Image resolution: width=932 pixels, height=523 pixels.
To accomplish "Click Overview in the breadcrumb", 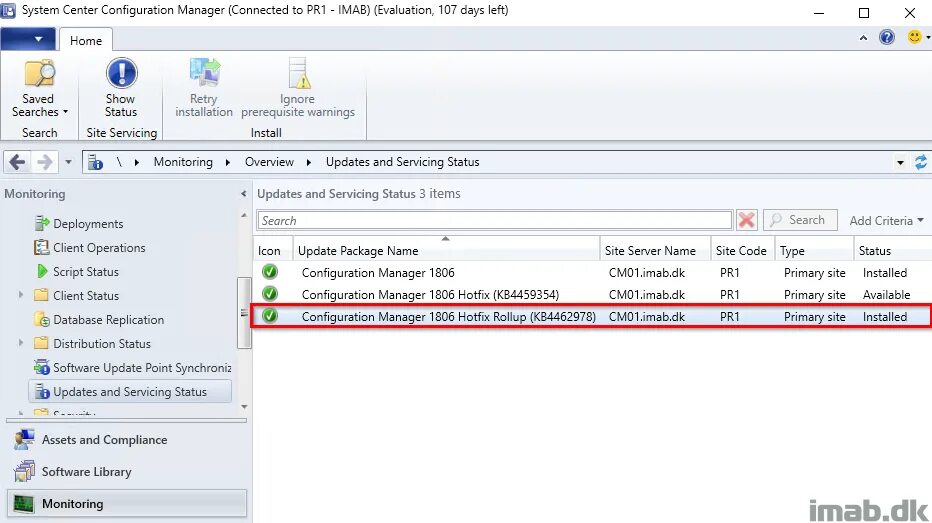I will (x=269, y=162).
